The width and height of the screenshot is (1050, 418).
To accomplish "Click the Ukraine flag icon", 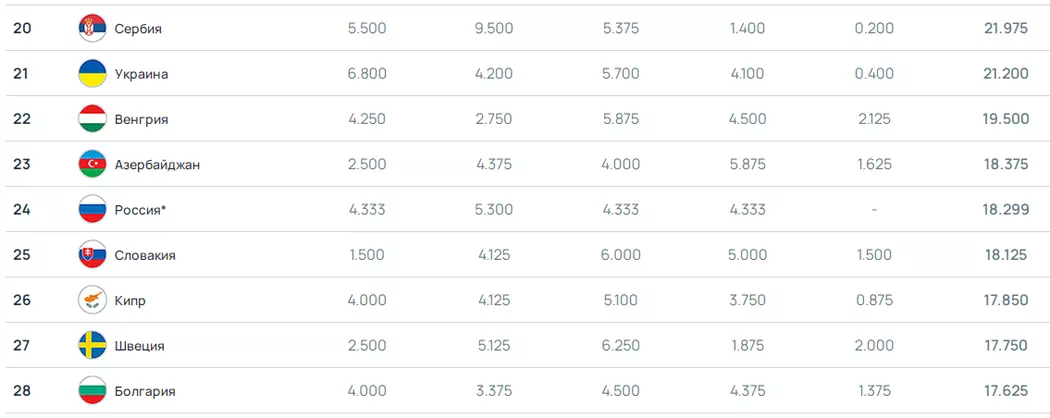I will (x=92, y=74).
